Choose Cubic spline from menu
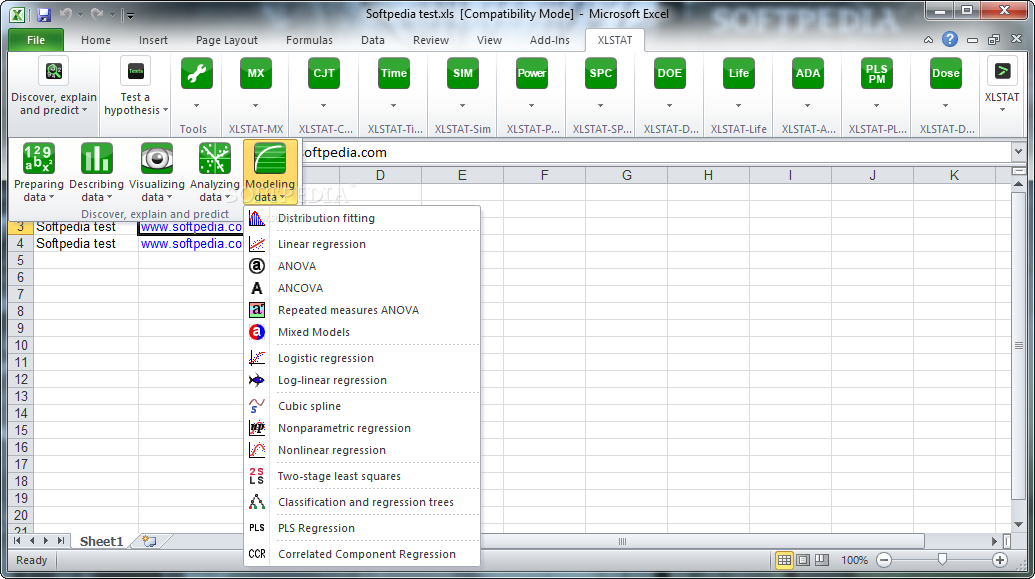Viewport: 1035px width, 579px height. [x=362, y=406]
